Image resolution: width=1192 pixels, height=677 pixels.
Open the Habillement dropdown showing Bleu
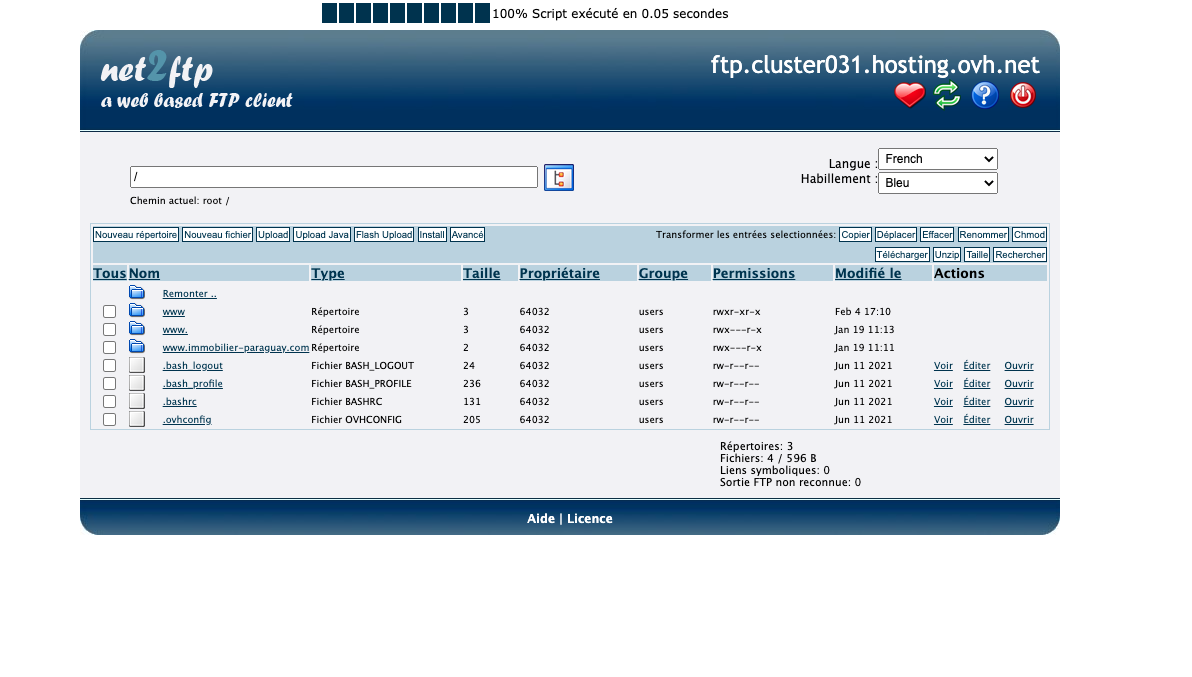tap(937, 182)
